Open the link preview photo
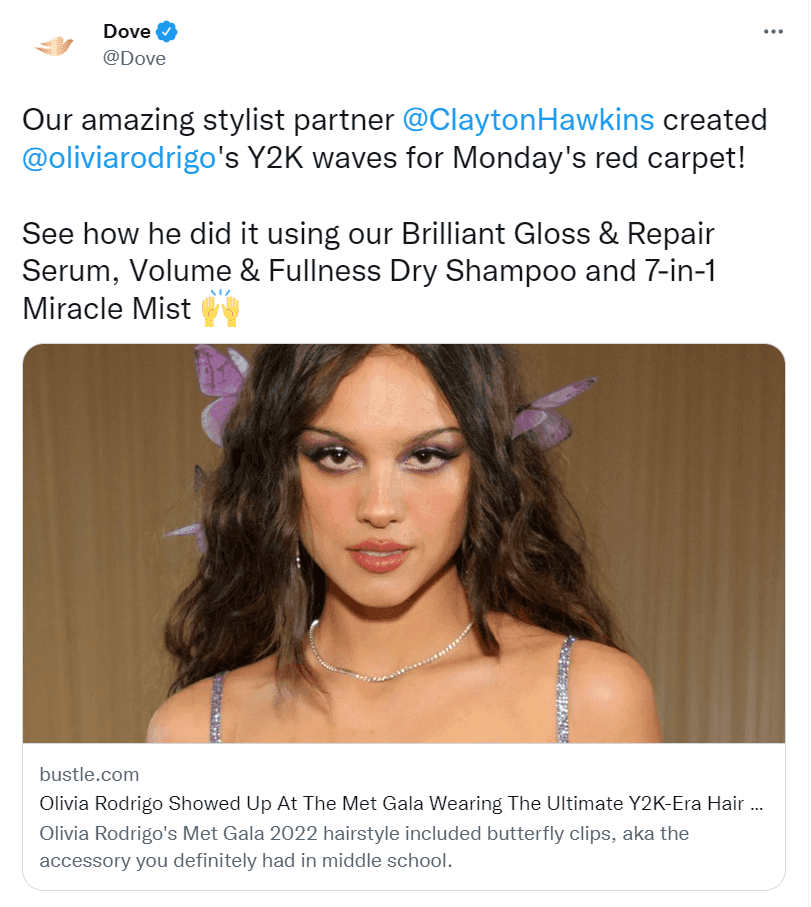The image size is (811, 907). pos(403,543)
